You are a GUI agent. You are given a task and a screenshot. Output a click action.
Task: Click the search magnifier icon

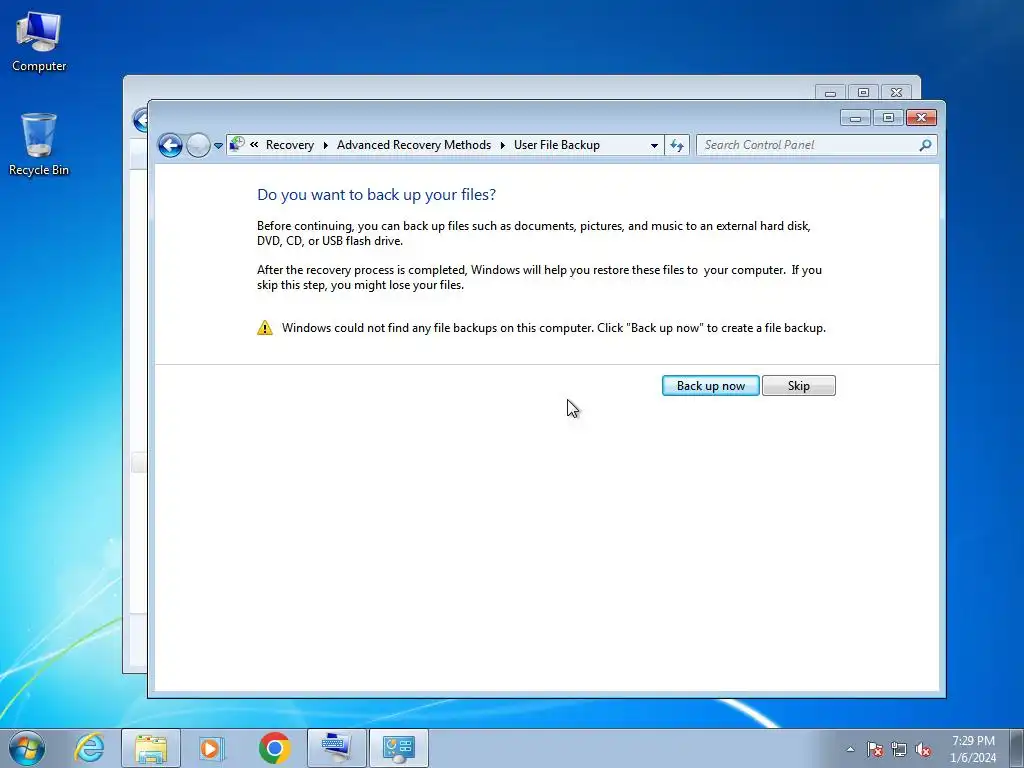point(925,145)
